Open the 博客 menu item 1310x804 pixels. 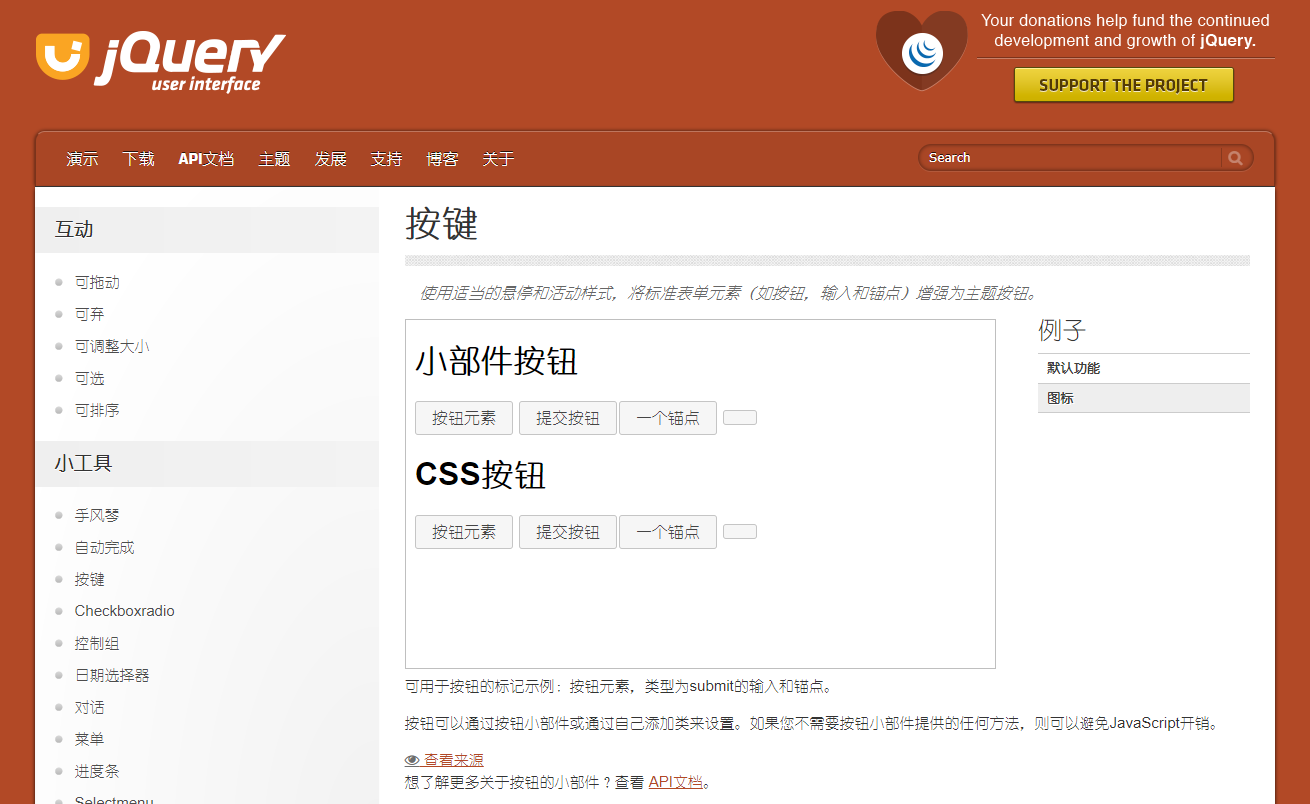(x=442, y=159)
